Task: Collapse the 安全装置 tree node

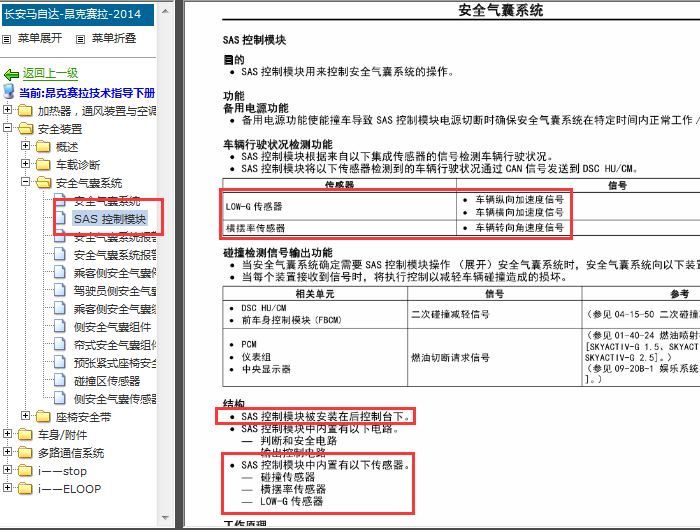Action: point(7,128)
